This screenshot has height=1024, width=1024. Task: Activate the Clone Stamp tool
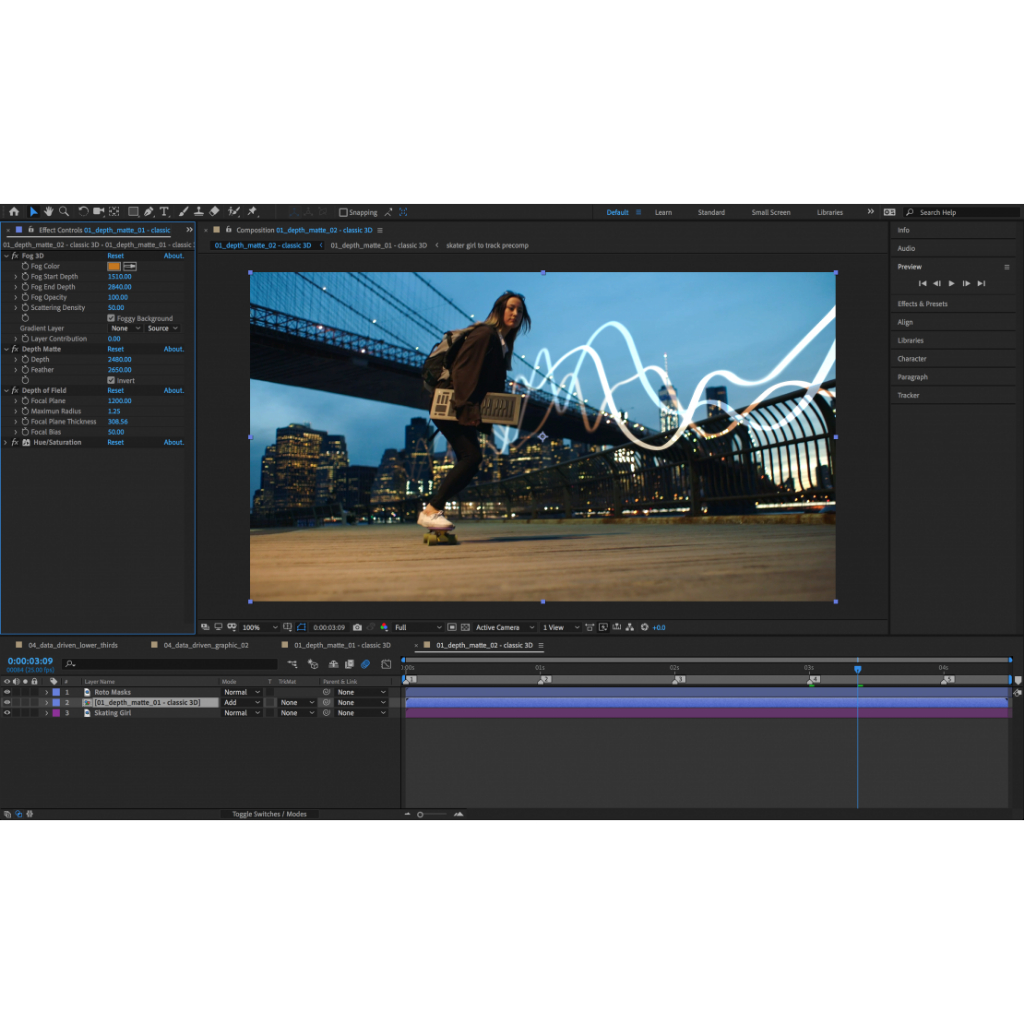point(199,212)
